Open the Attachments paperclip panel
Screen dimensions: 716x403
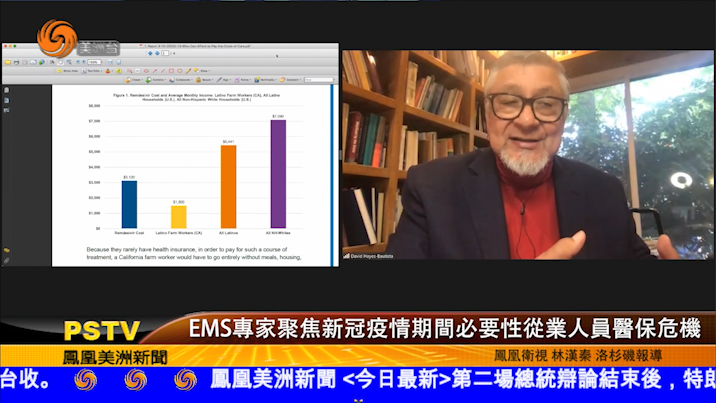[6, 260]
